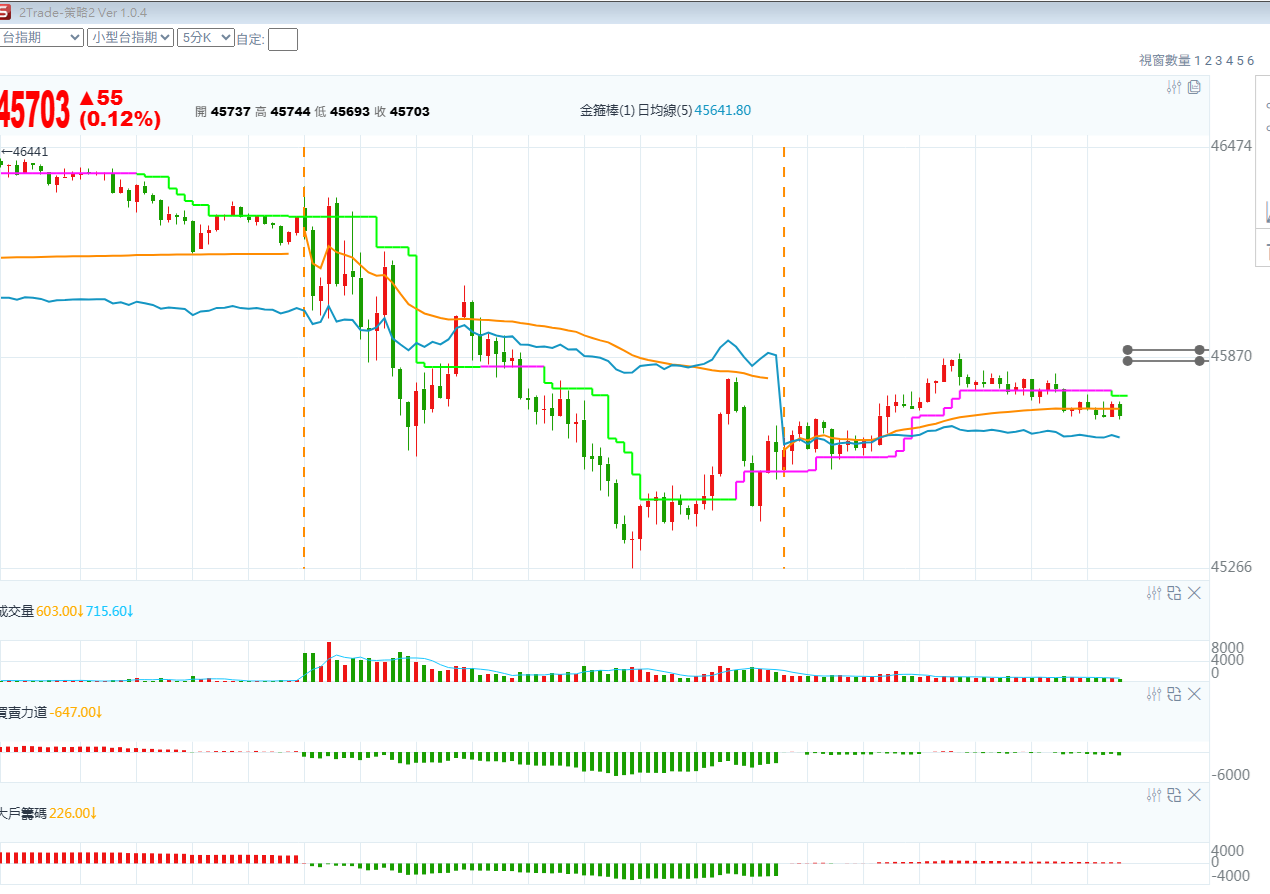Set window count to 2
Viewport: 1270px width, 894px height.
tap(1207, 61)
